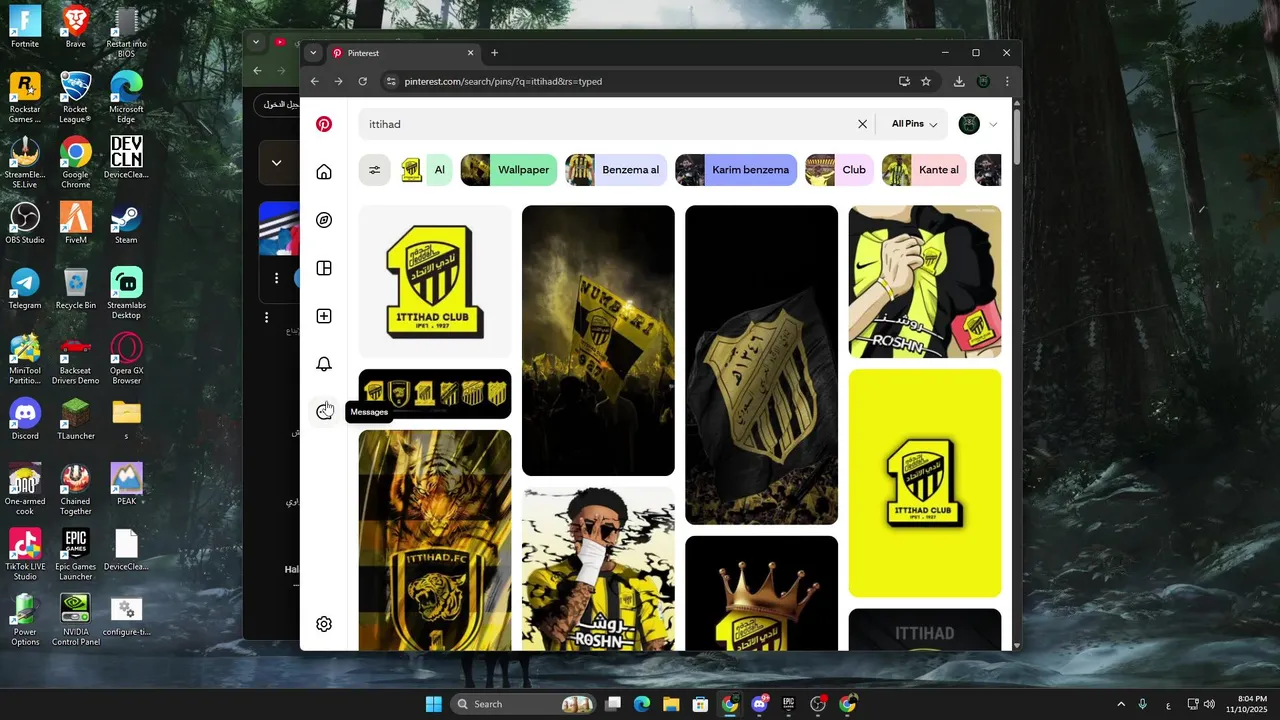Screen dimensions: 1280x720
Task: Open the volume control in system tray
Action: pos(1209,704)
